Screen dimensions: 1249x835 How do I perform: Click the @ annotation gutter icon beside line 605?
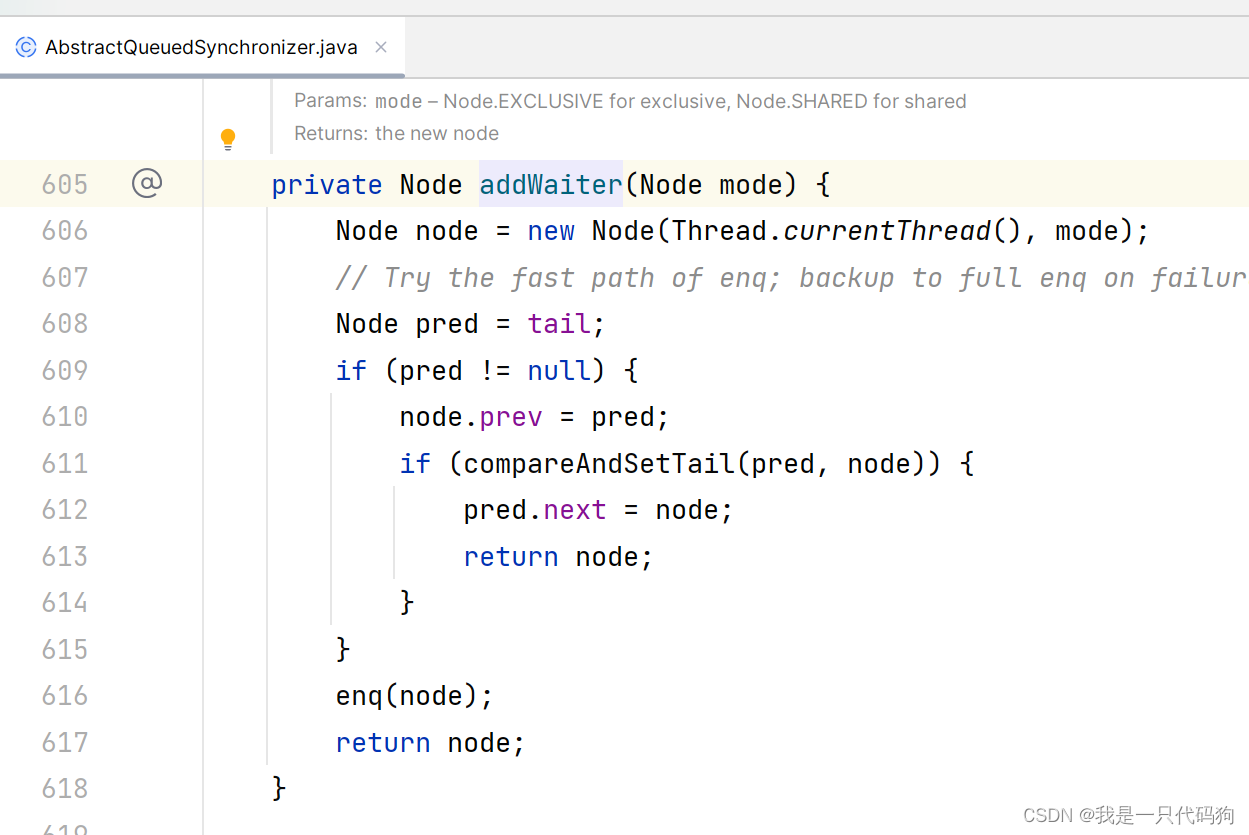click(148, 183)
